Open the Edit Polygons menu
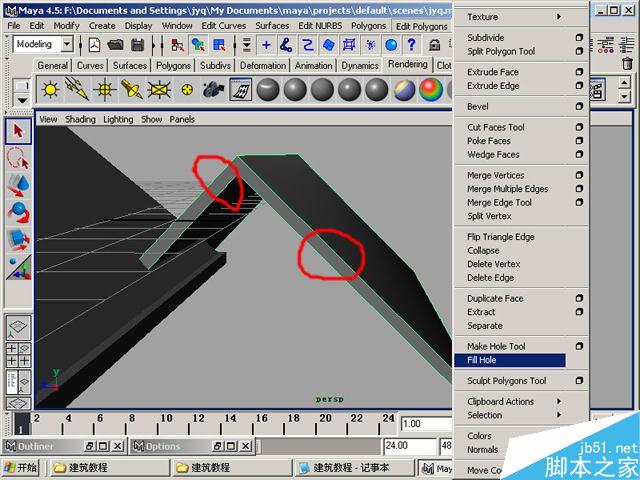The image size is (640, 480). [421, 26]
